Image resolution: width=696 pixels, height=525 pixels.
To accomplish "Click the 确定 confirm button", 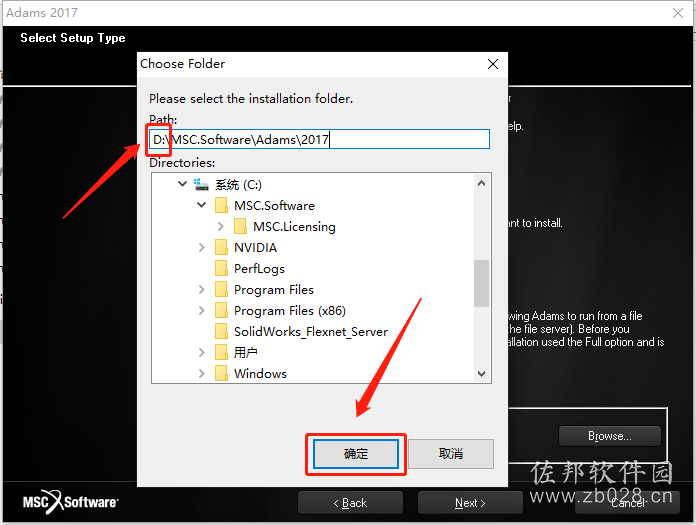I will (x=356, y=454).
